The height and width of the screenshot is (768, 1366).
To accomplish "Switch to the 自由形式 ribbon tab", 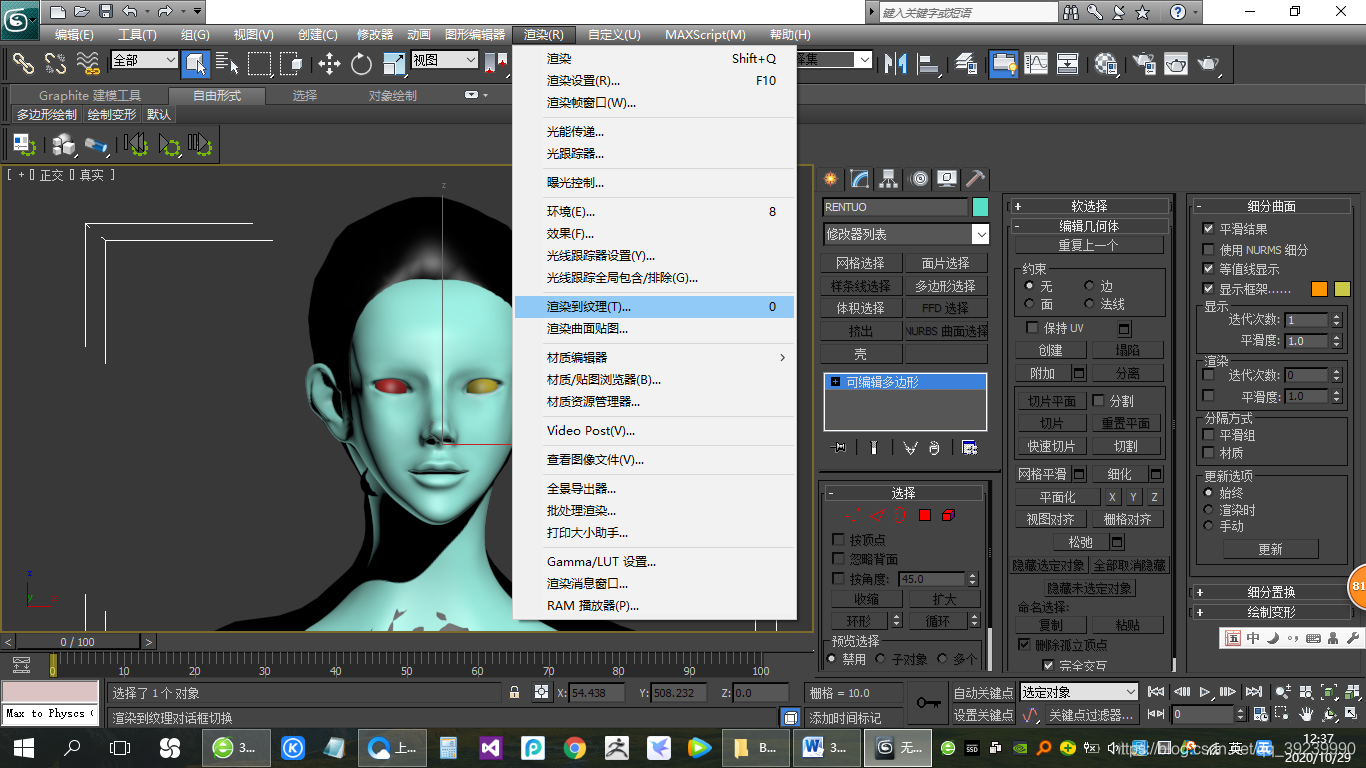I will click(217, 96).
